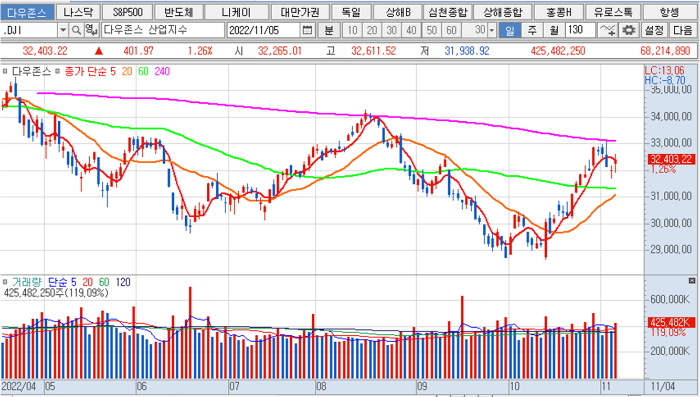Screen dimensions: 700x397
Task: Click the LC:13.06 indicator text
Action: [664, 71]
